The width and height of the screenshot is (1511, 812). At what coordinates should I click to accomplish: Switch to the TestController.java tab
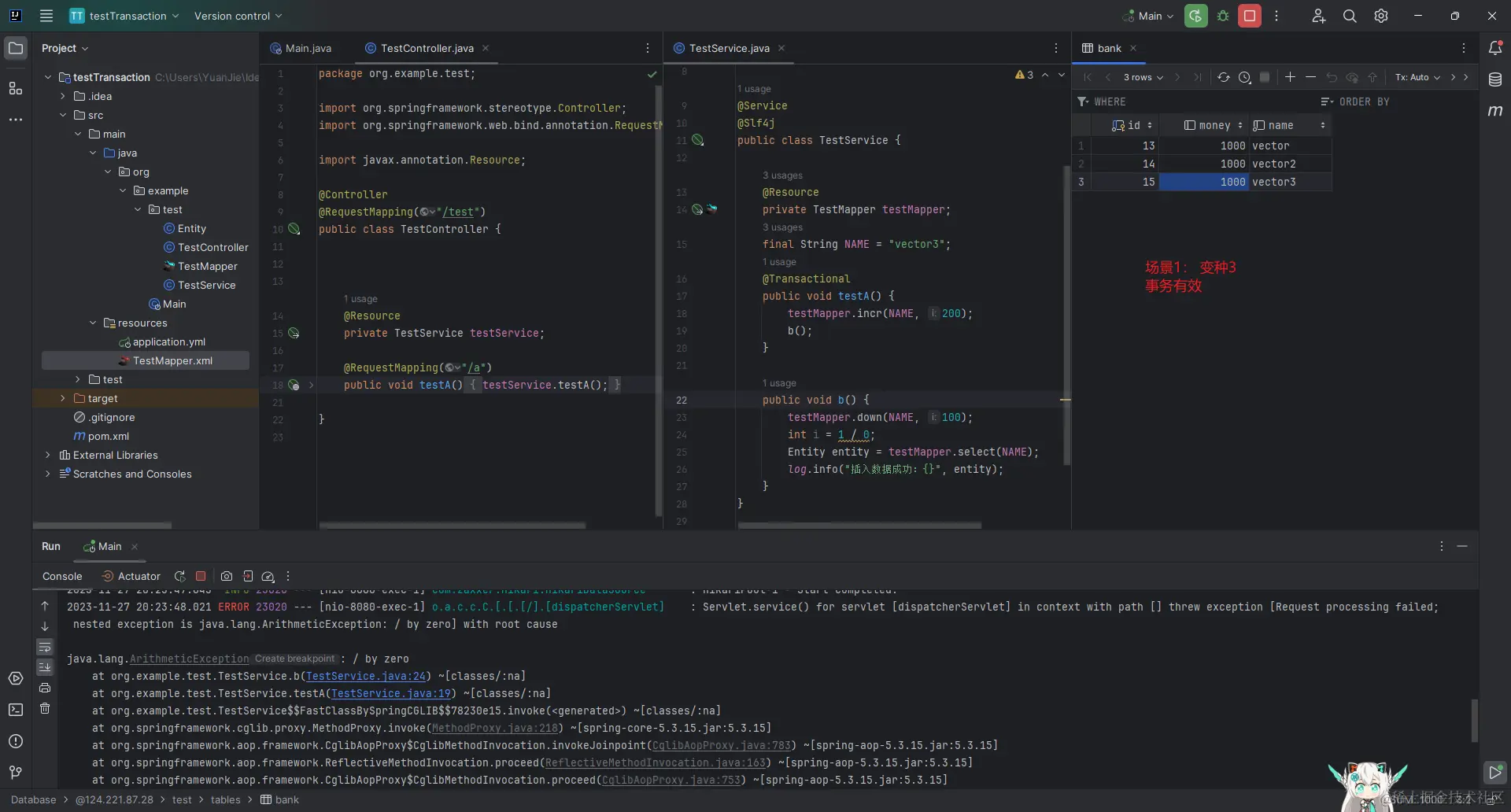[x=427, y=48]
